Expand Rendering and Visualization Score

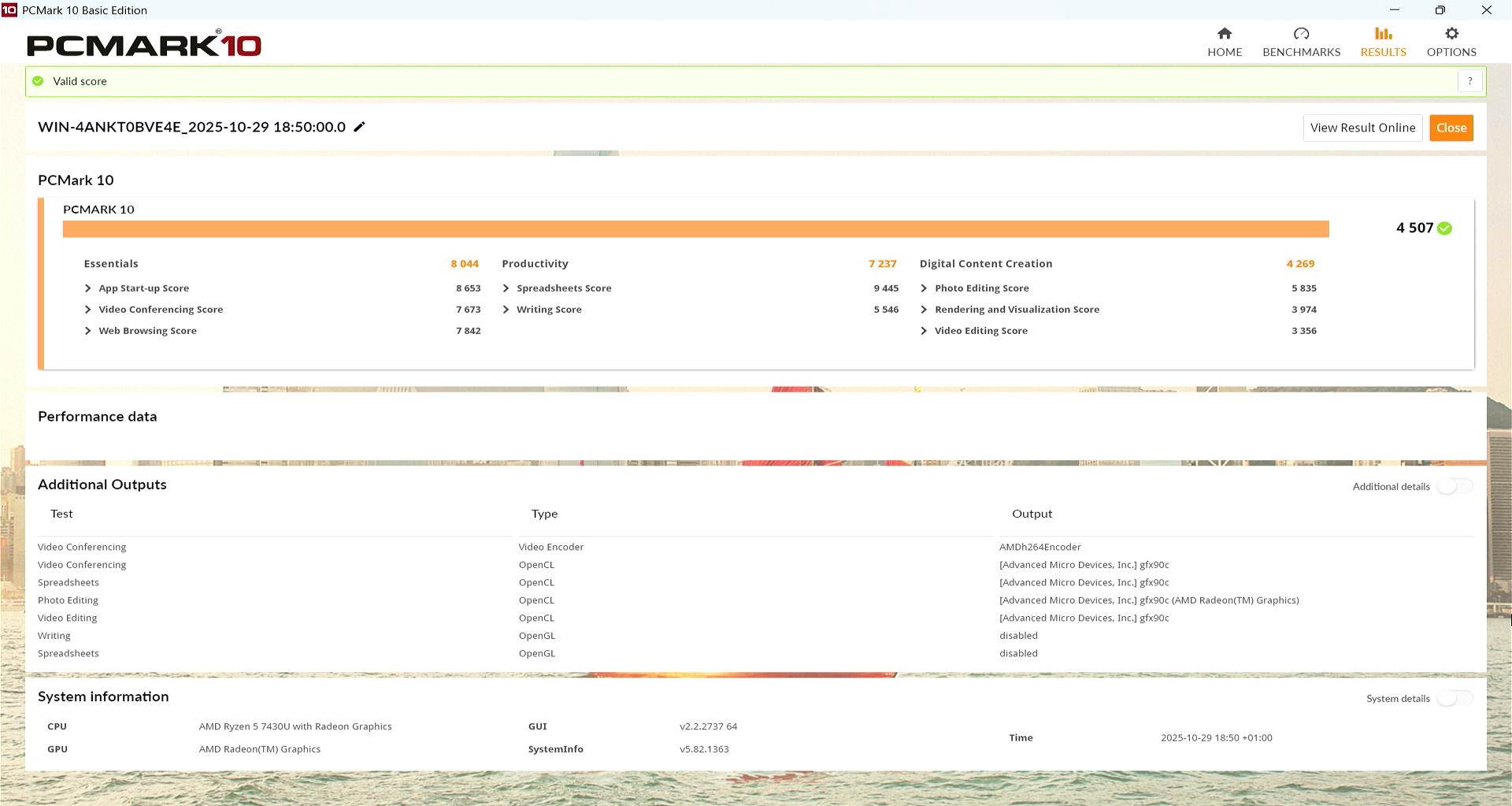tap(924, 310)
